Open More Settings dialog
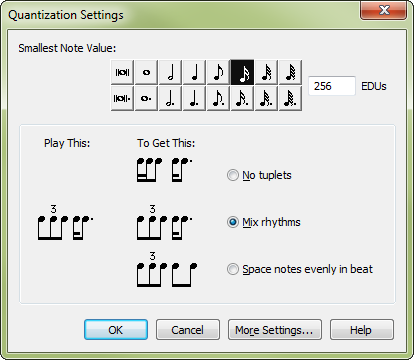The image size is (414, 360). (275, 330)
